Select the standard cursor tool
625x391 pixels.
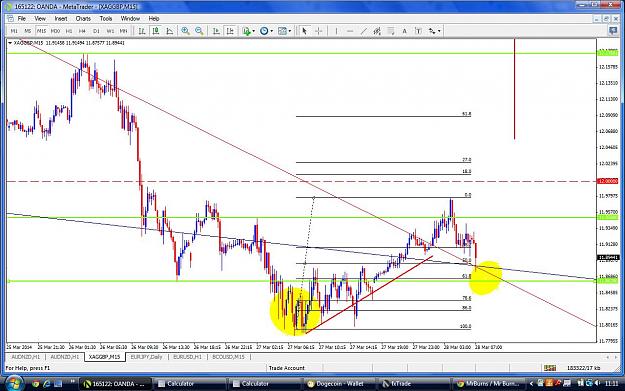tap(305, 31)
